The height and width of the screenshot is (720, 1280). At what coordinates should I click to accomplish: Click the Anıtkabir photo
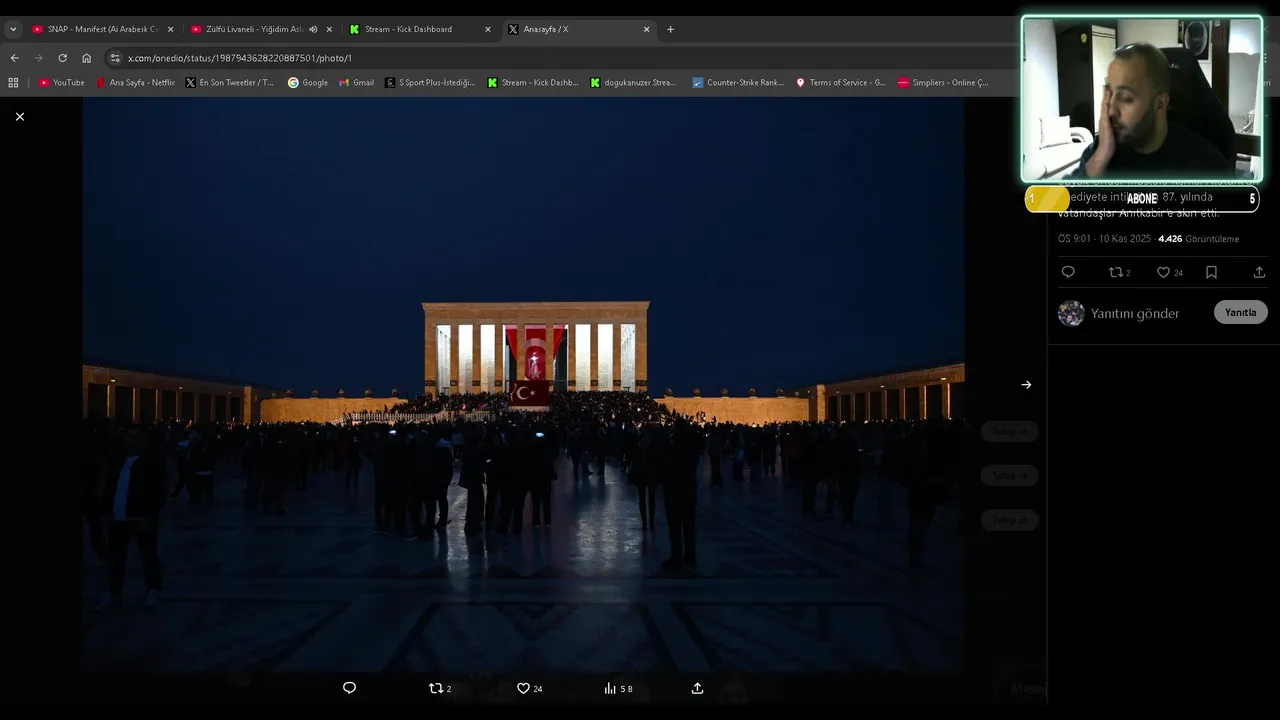tap(523, 385)
